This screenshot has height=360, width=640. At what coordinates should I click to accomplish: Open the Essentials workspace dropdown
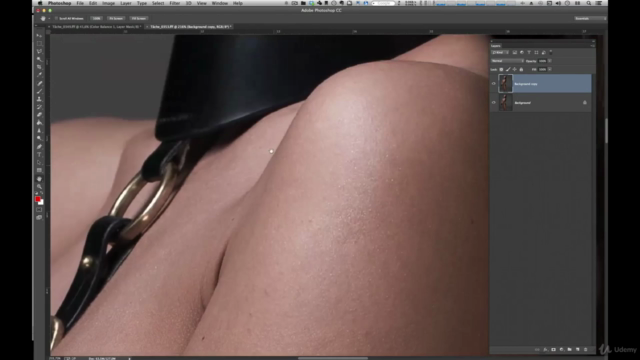tap(590, 18)
